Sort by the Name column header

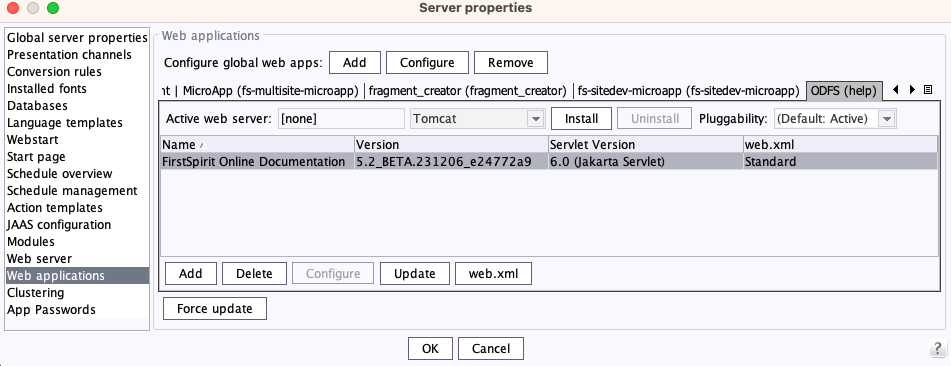click(257, 144)
